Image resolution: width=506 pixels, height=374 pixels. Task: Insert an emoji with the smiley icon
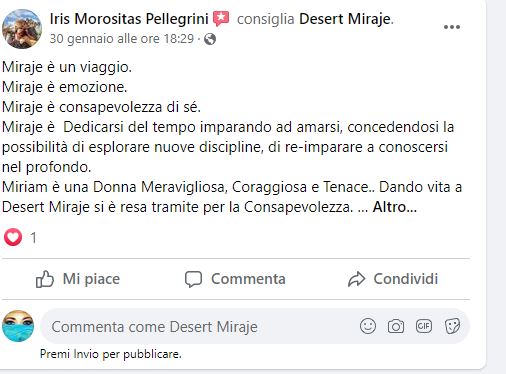(x=368, y=326)
